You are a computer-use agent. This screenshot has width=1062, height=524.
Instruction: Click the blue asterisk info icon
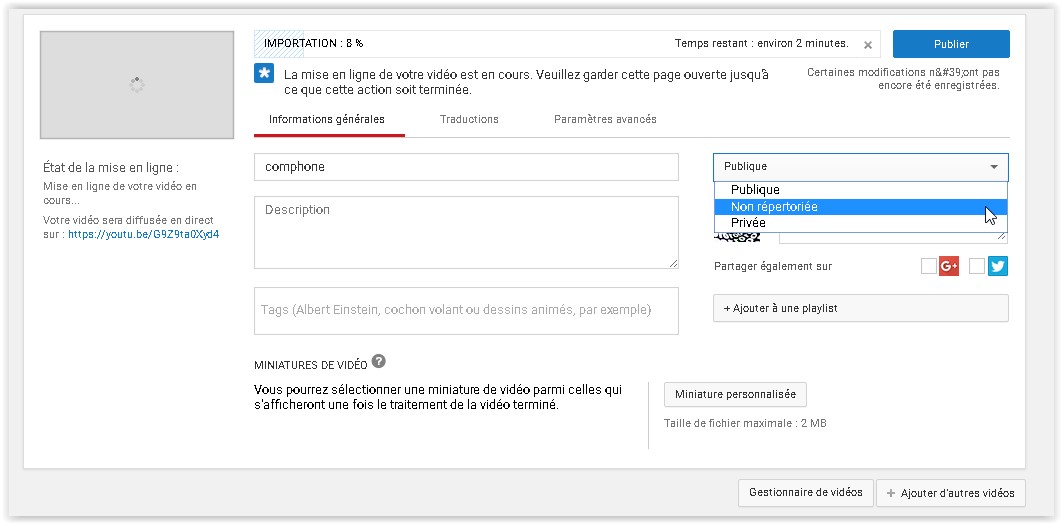coord(264,74)
